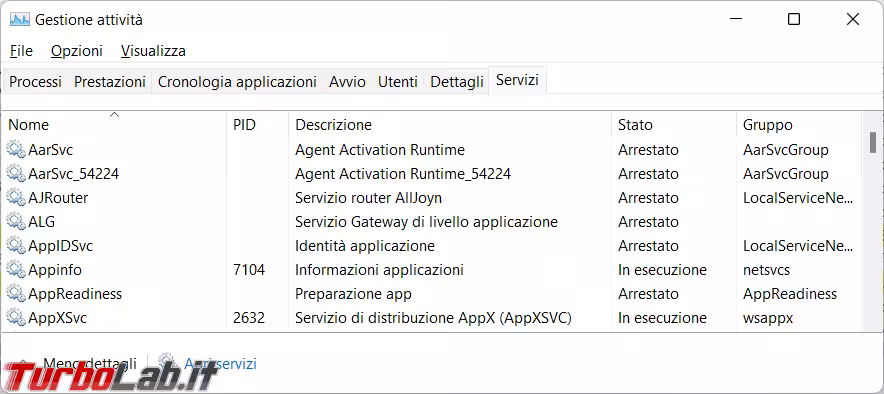Click the wsappx group cell
The height and width of the screenshot is (394, 884).
click(x=768, y=318)
